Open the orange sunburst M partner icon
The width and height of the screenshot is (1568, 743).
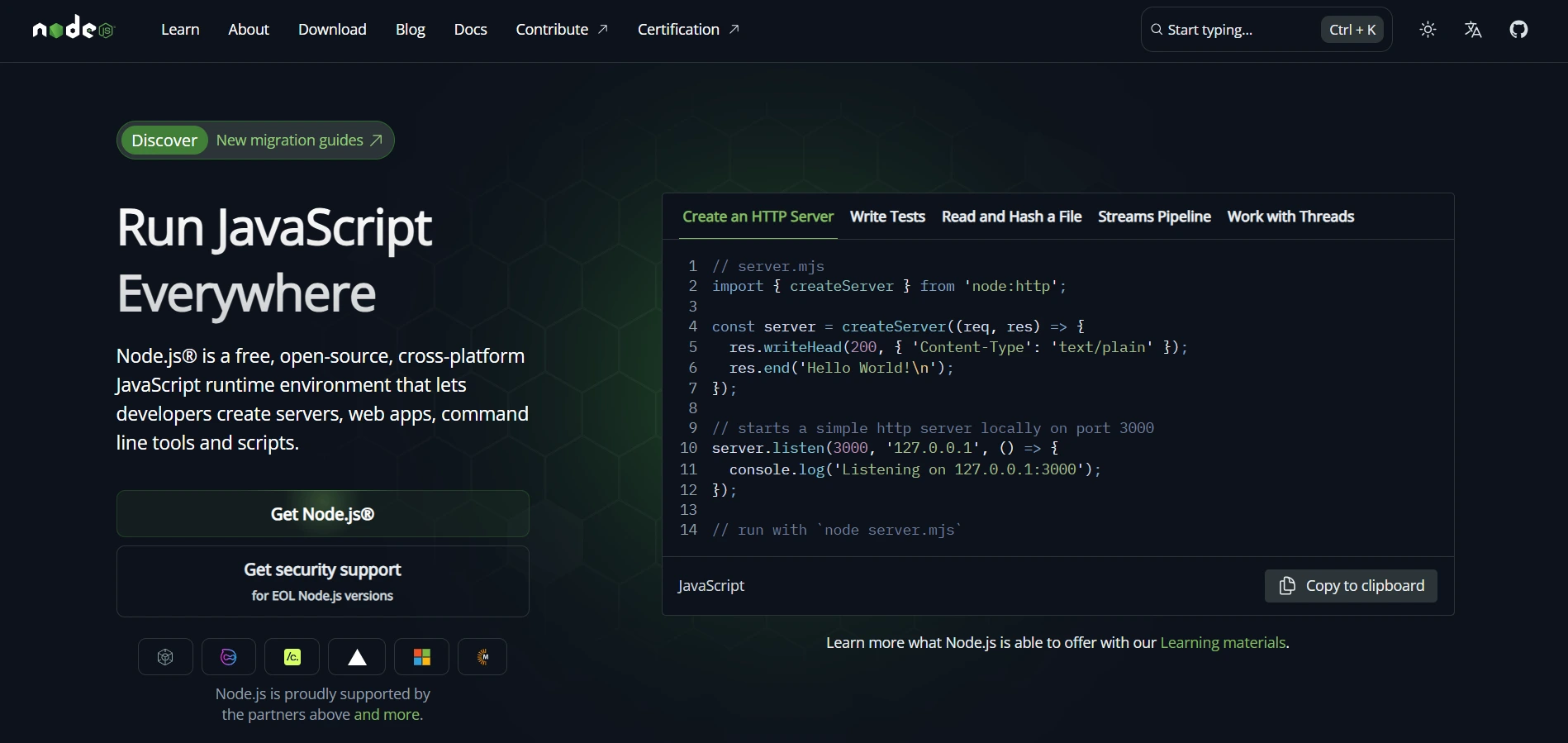point(482,657)
